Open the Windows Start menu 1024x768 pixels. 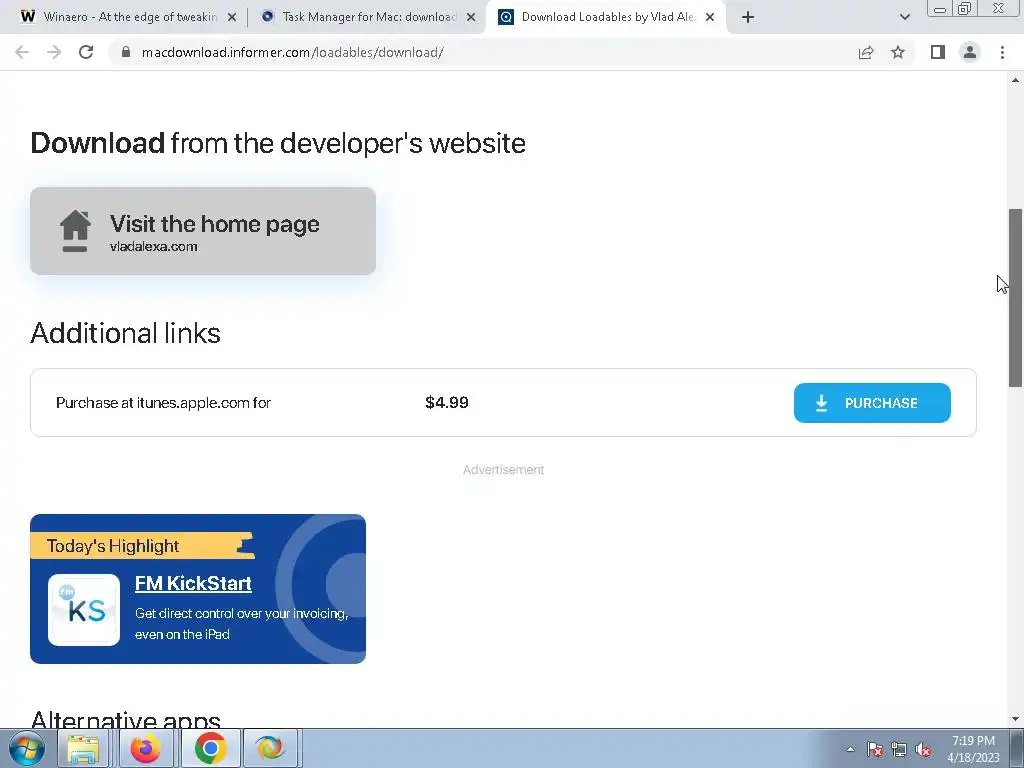26,748
